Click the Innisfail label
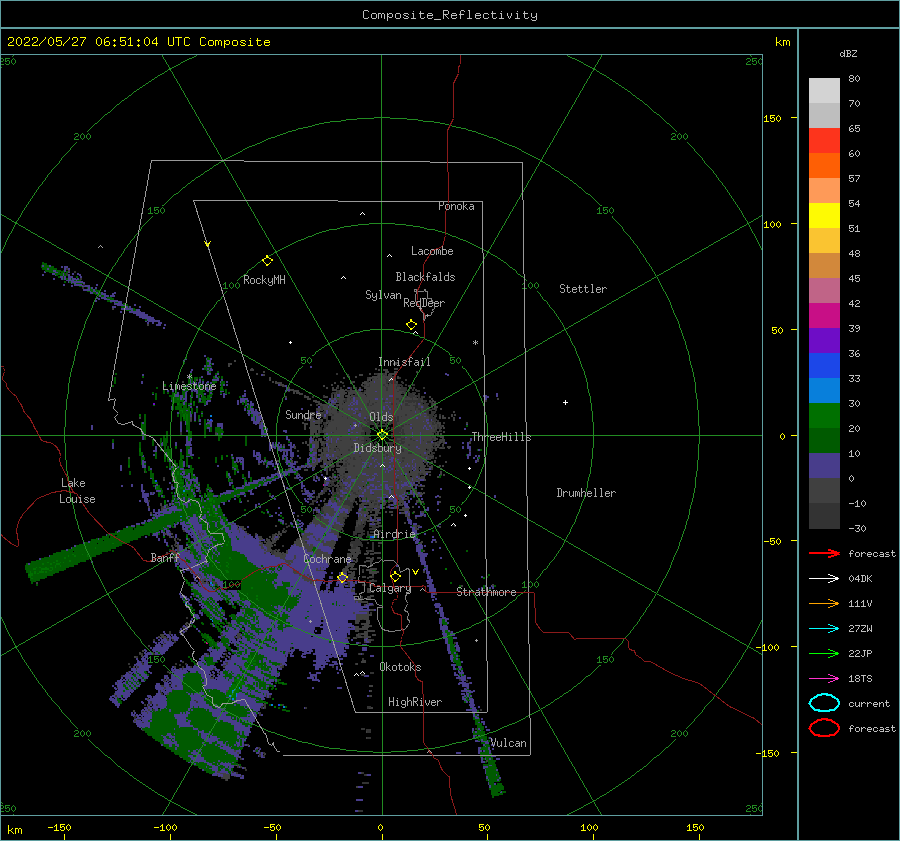The height and width of the screenshot is (841, 900). coord(404,362)
